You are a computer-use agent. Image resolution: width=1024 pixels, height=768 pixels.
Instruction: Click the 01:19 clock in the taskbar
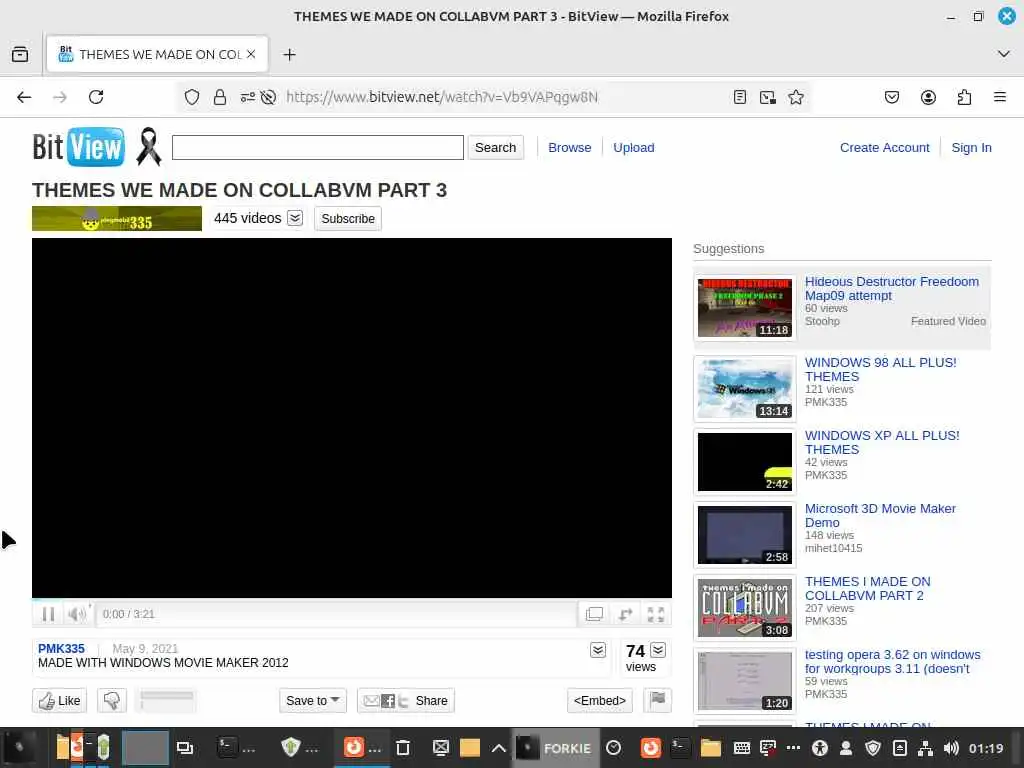[986, 748]
